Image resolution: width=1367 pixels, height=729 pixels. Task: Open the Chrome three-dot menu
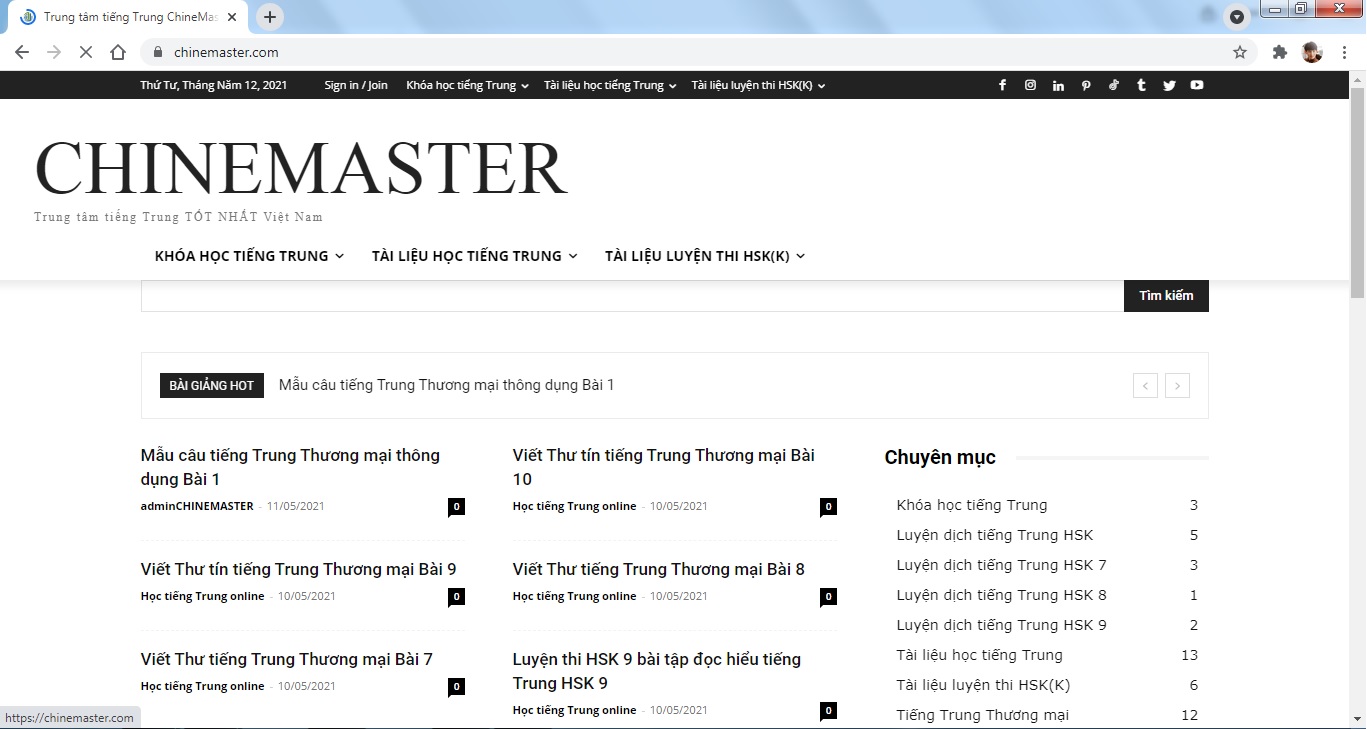[1344, 52]
